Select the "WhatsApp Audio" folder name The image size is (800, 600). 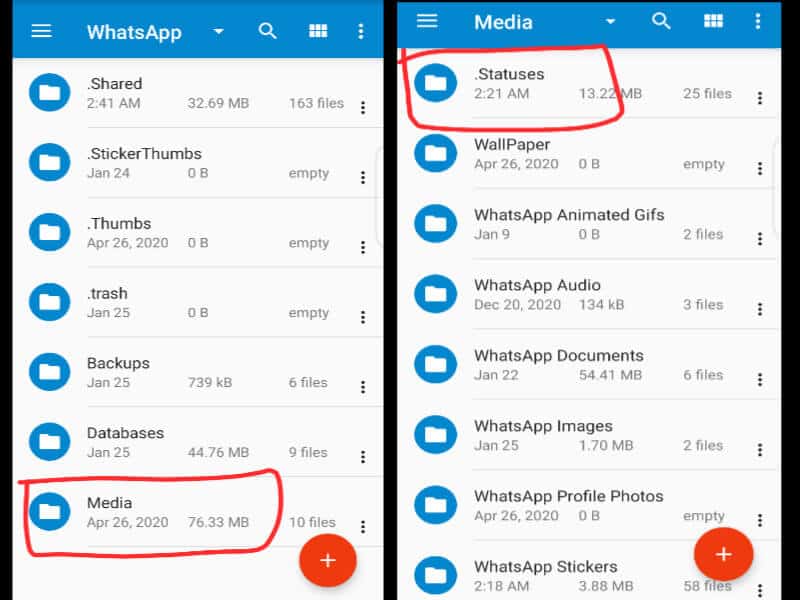(537, 285)
